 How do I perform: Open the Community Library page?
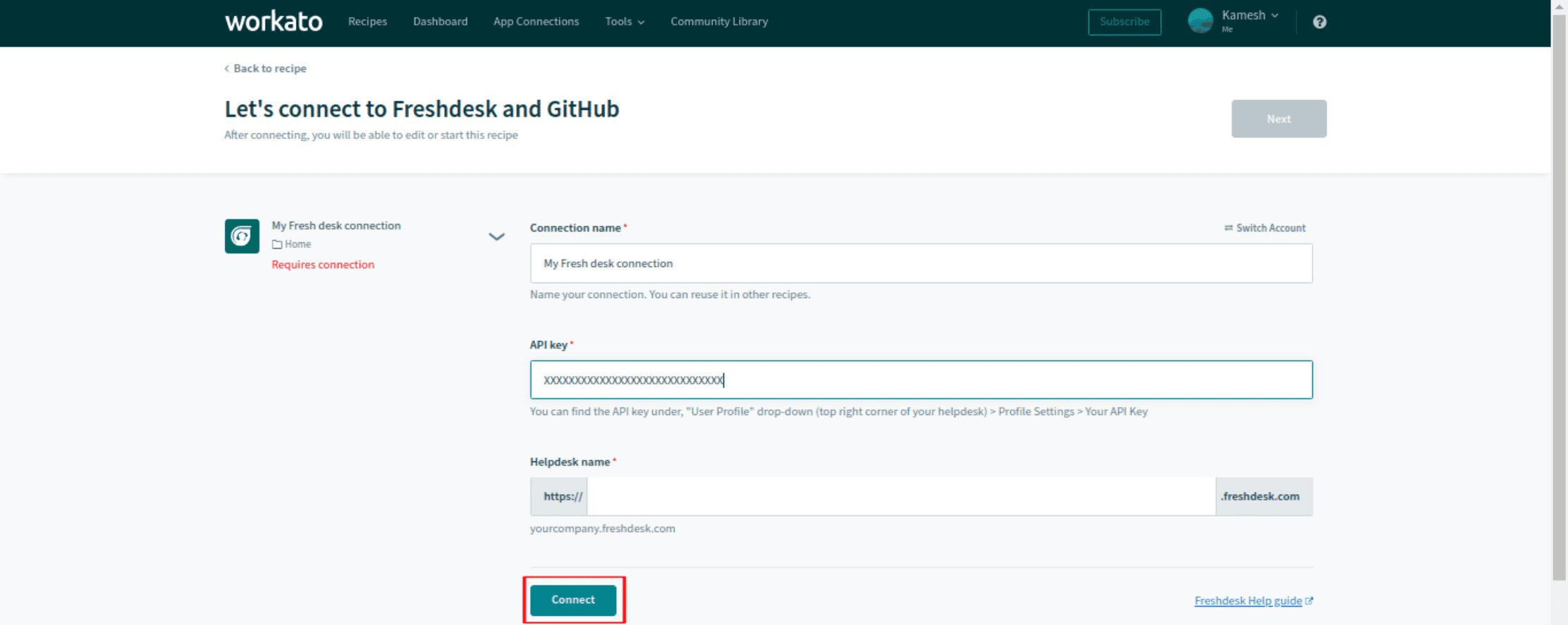tap(719, 21)
